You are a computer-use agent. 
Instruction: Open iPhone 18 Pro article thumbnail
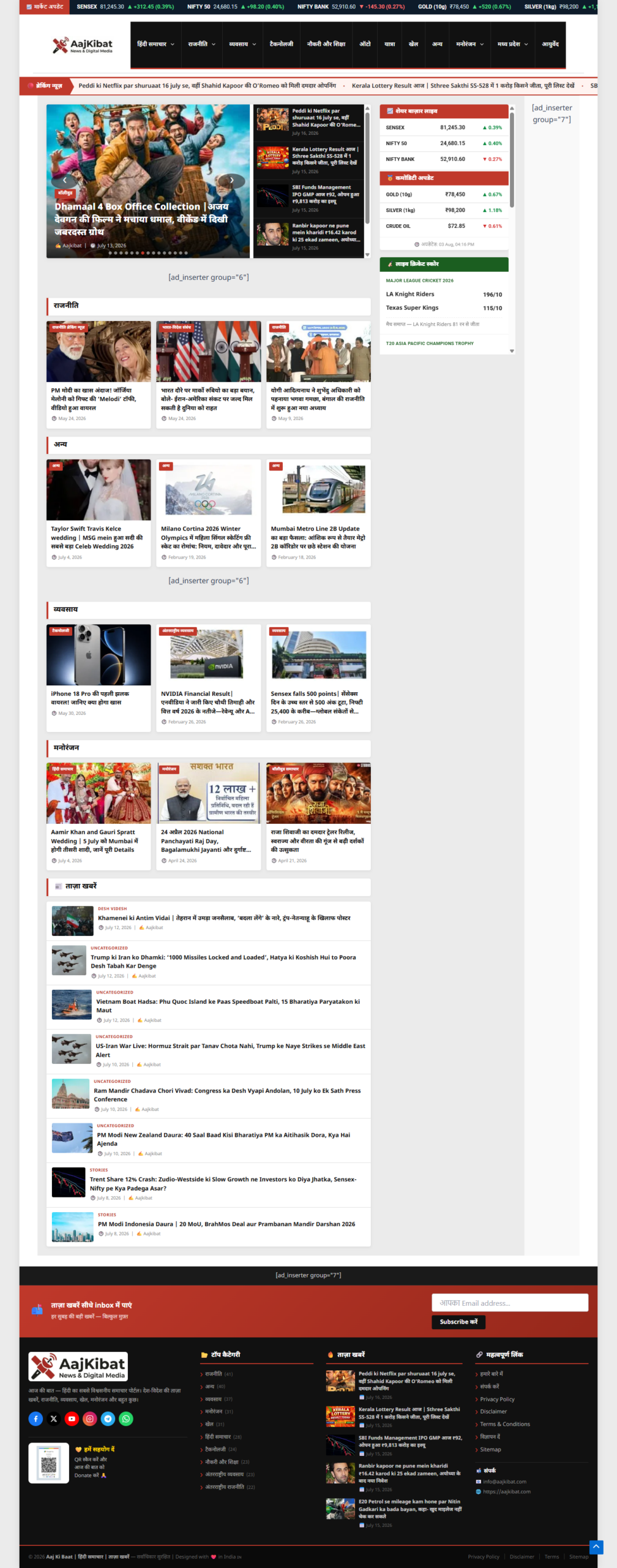99,655
